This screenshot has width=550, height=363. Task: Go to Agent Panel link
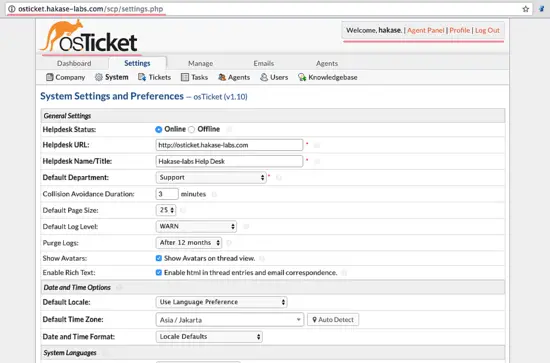[x=425, y=31]
